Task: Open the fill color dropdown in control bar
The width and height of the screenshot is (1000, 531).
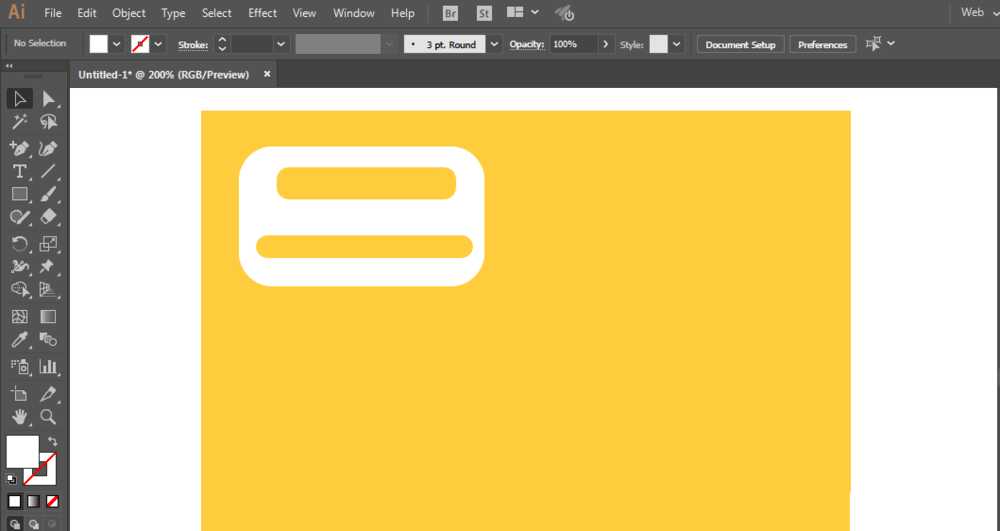Action: pos(117,44)
